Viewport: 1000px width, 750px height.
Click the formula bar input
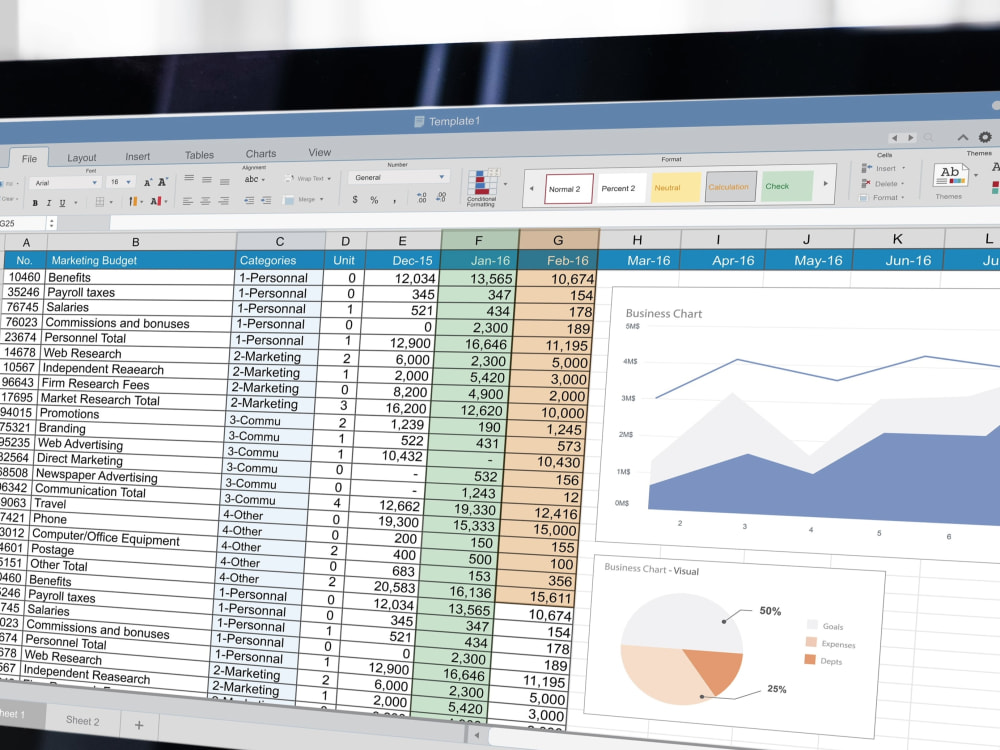tap(555, 219)
